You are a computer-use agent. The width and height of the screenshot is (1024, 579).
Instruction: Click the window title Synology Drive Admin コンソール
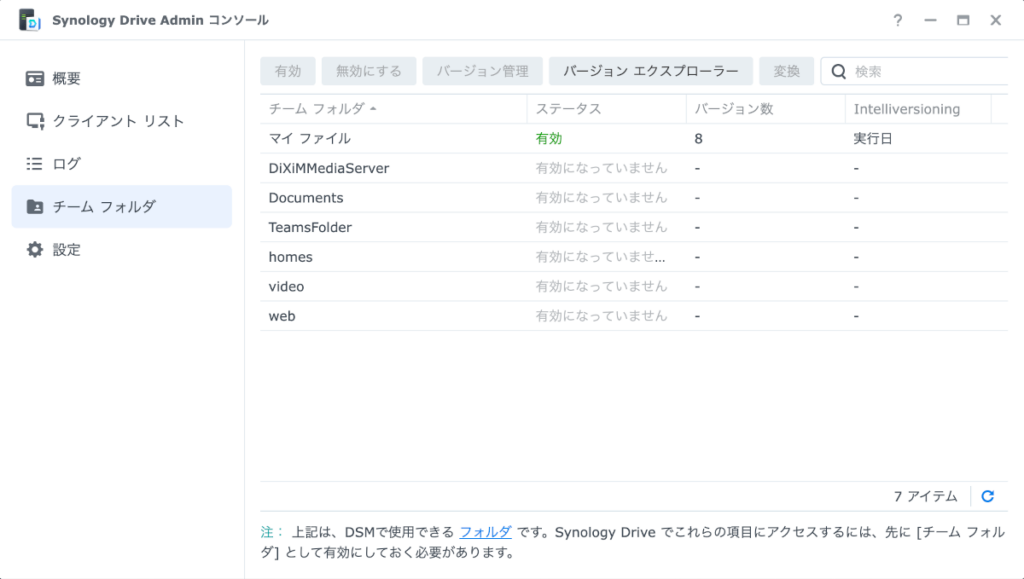(x=160, y=20)
